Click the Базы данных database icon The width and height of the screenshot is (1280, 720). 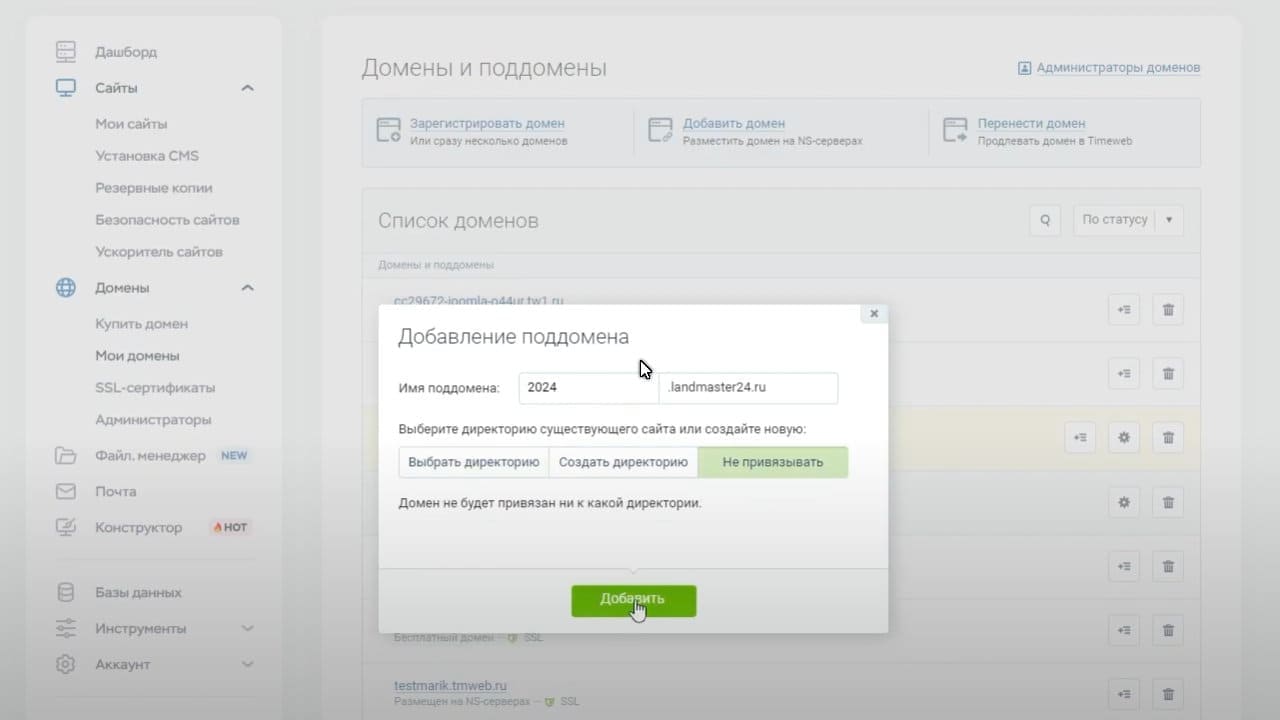(x=65, y=593)
